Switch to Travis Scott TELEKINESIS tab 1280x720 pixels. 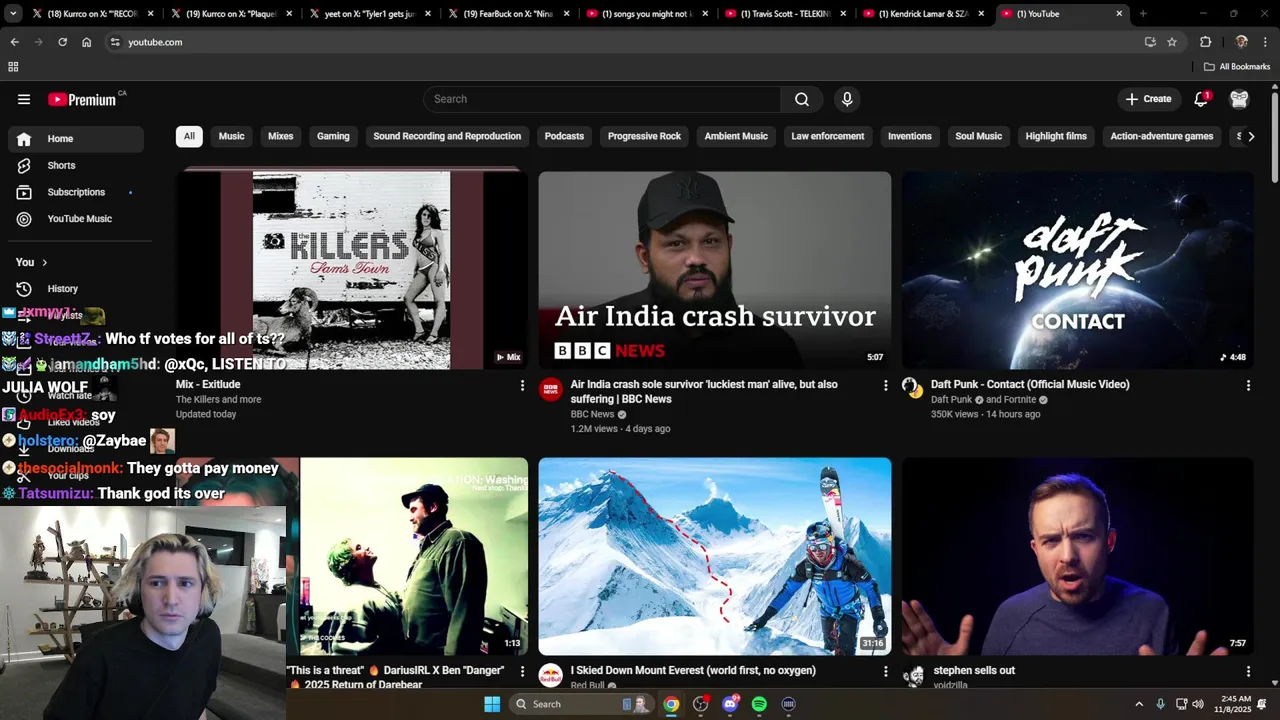tap(785, 14)
